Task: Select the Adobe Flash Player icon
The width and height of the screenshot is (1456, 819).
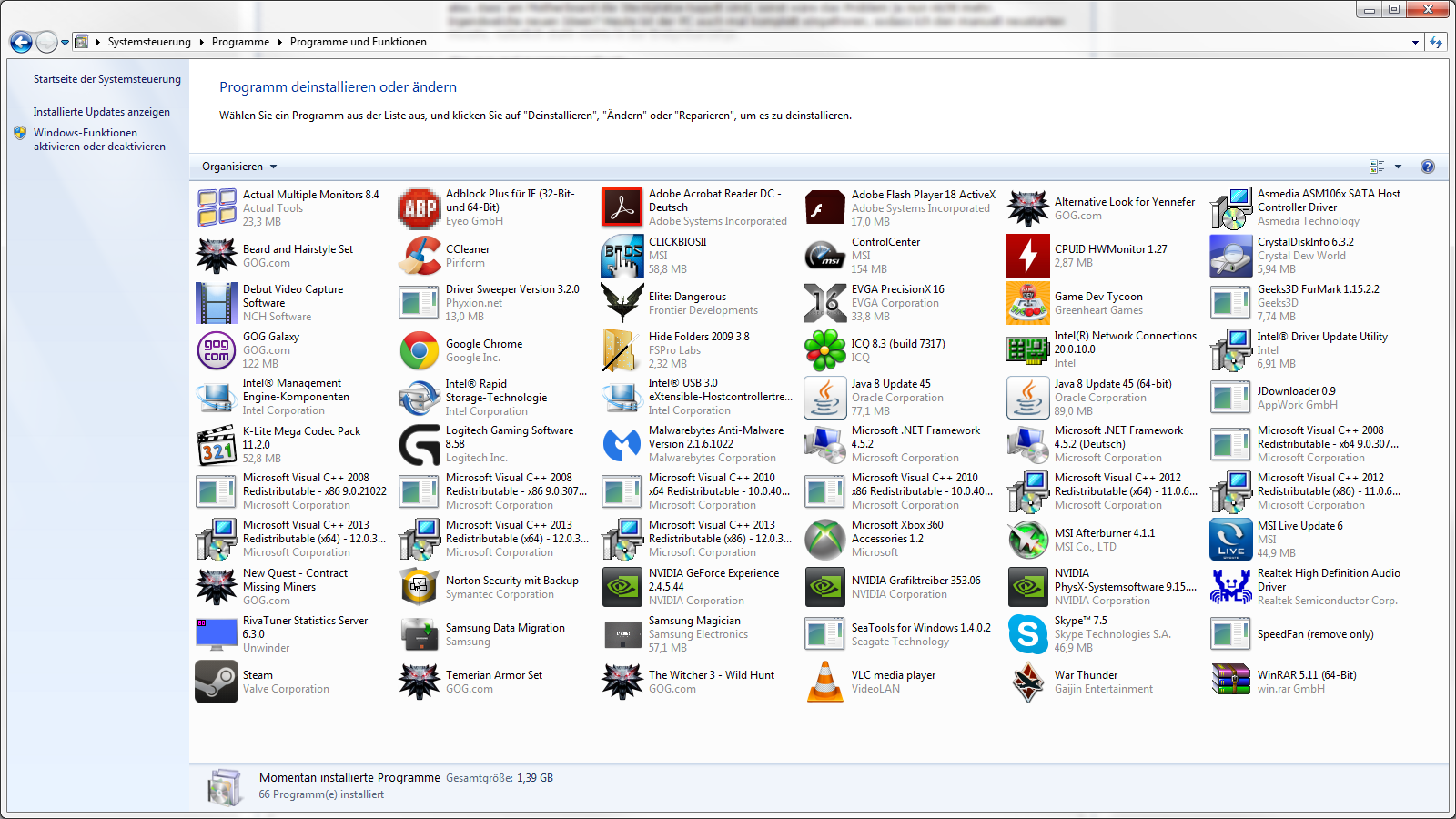Action: [x=825, y=208]
